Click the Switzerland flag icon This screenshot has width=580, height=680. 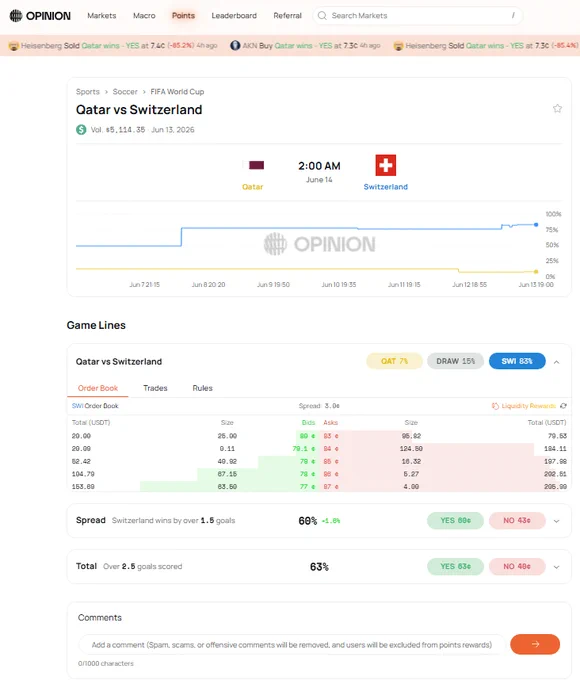tap(386, 165)
